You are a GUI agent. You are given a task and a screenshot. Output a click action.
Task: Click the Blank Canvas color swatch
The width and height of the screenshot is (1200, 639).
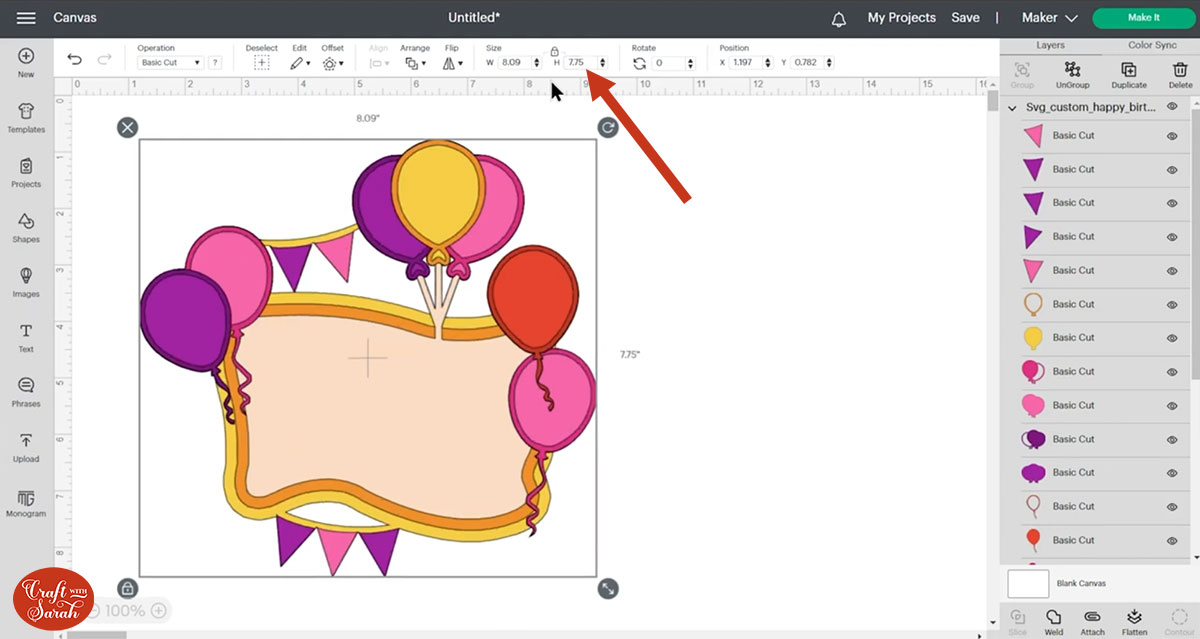point(1027,583)
